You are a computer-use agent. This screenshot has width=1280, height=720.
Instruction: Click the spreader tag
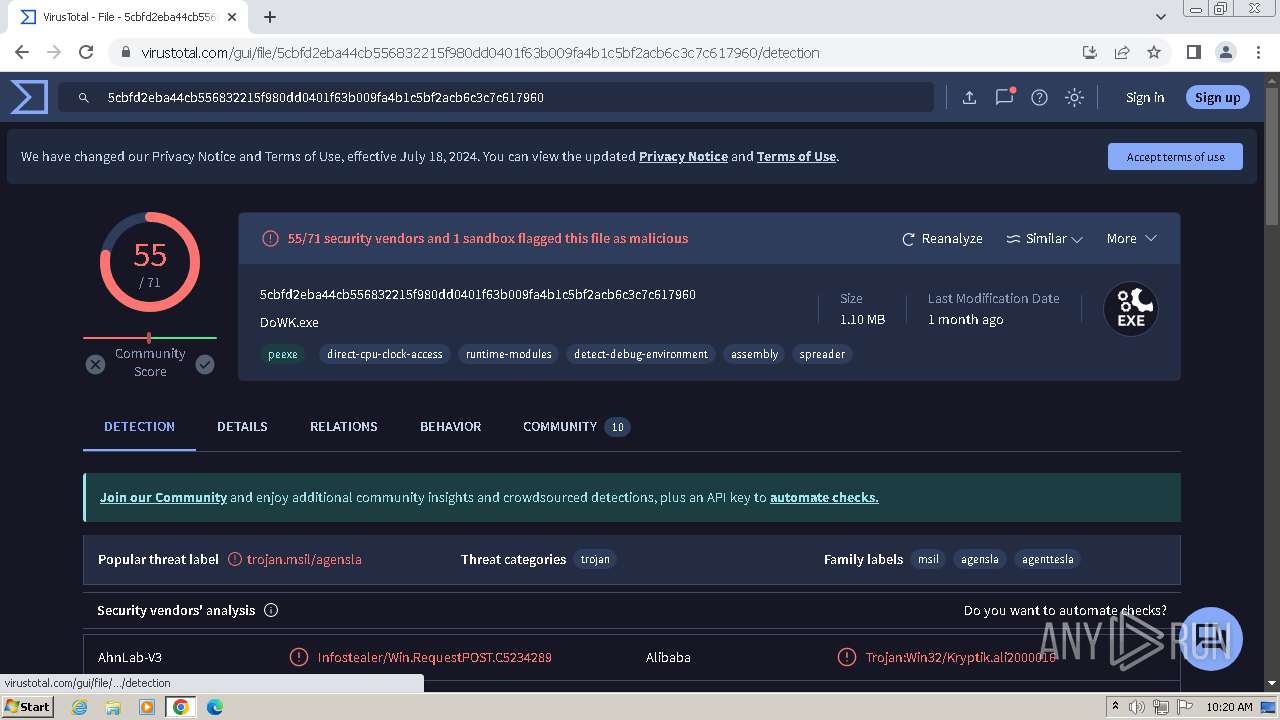pos(822,354)
